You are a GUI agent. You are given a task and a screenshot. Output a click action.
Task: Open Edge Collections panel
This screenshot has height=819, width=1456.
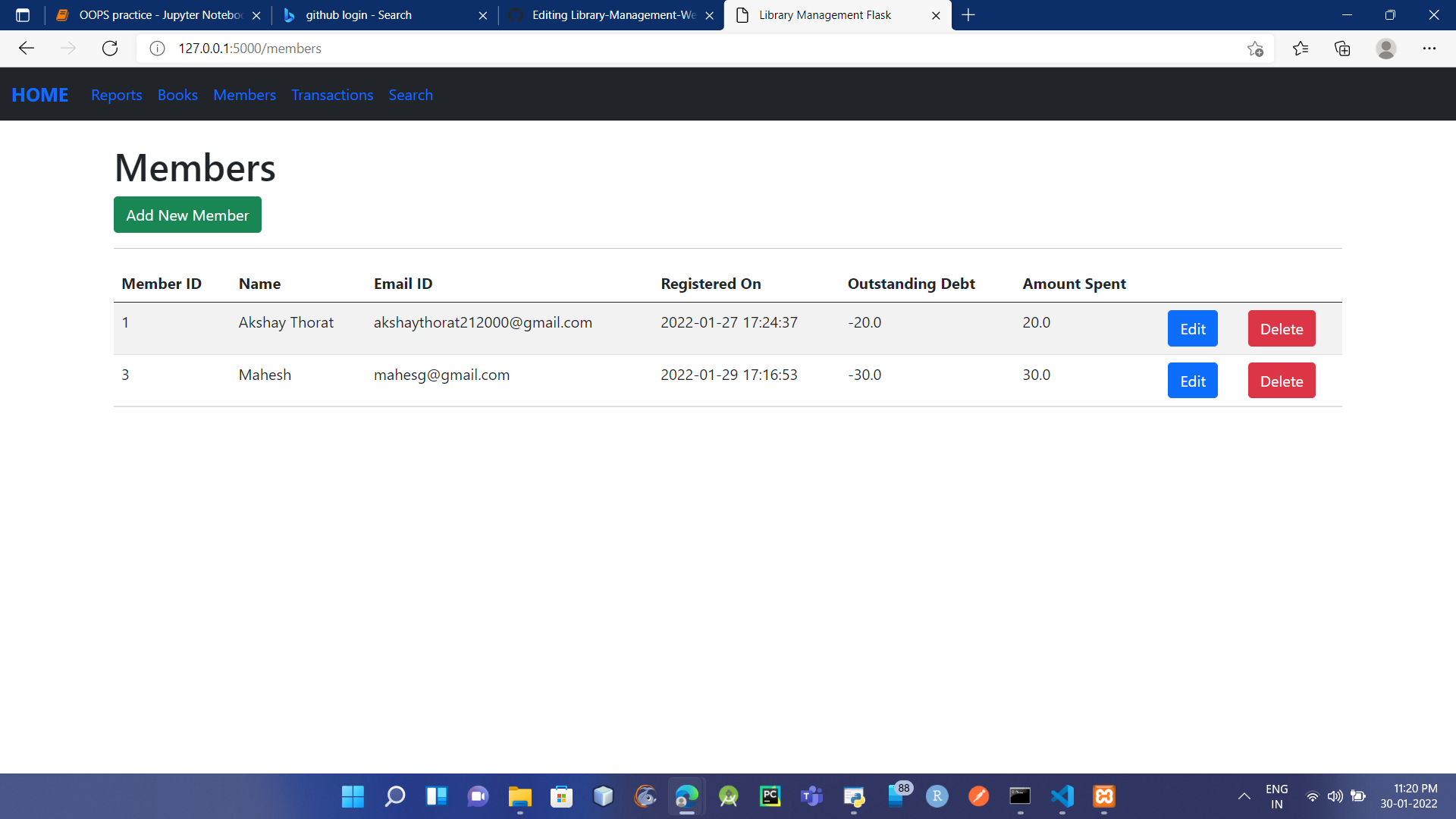coord(1342,48)
